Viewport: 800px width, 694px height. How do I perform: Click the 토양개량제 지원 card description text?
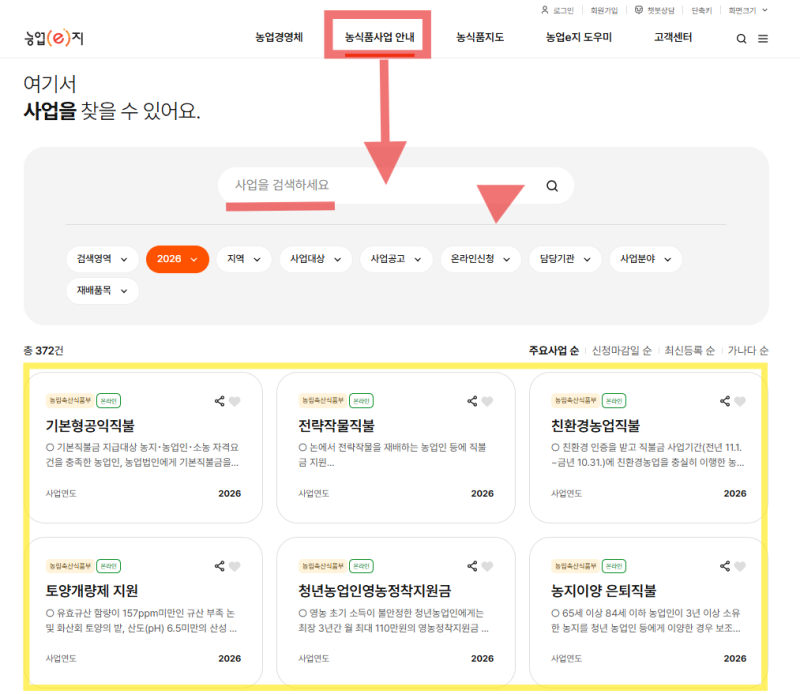141,621
